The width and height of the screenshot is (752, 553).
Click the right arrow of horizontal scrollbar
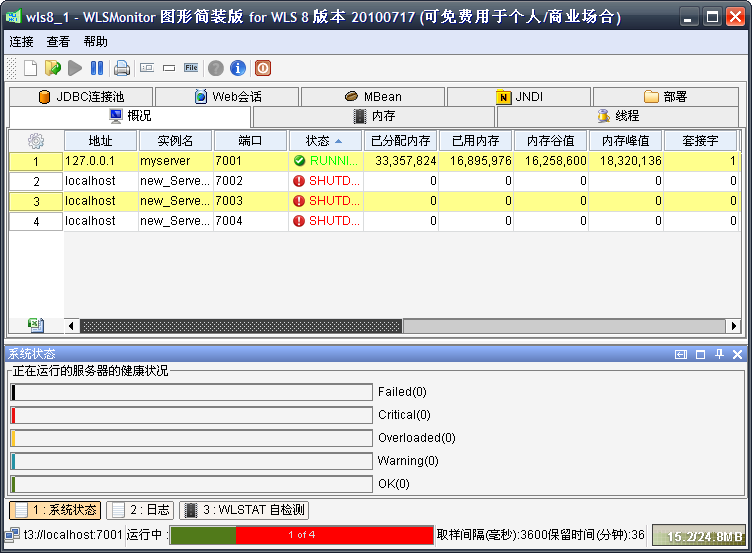click(x=733, y=326)
